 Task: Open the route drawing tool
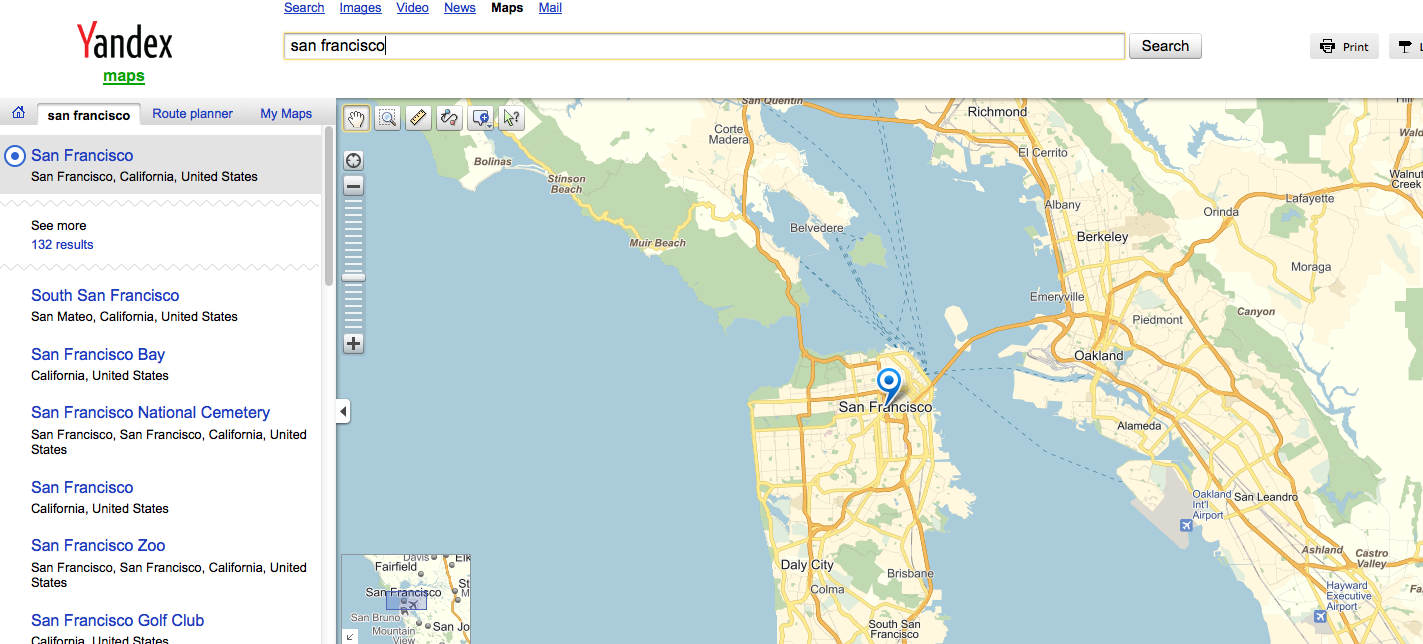click(448, 118)
